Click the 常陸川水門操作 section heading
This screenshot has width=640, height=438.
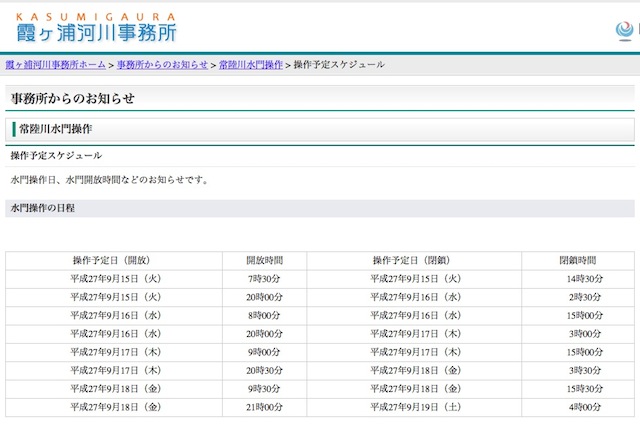[x=56, y=129]
